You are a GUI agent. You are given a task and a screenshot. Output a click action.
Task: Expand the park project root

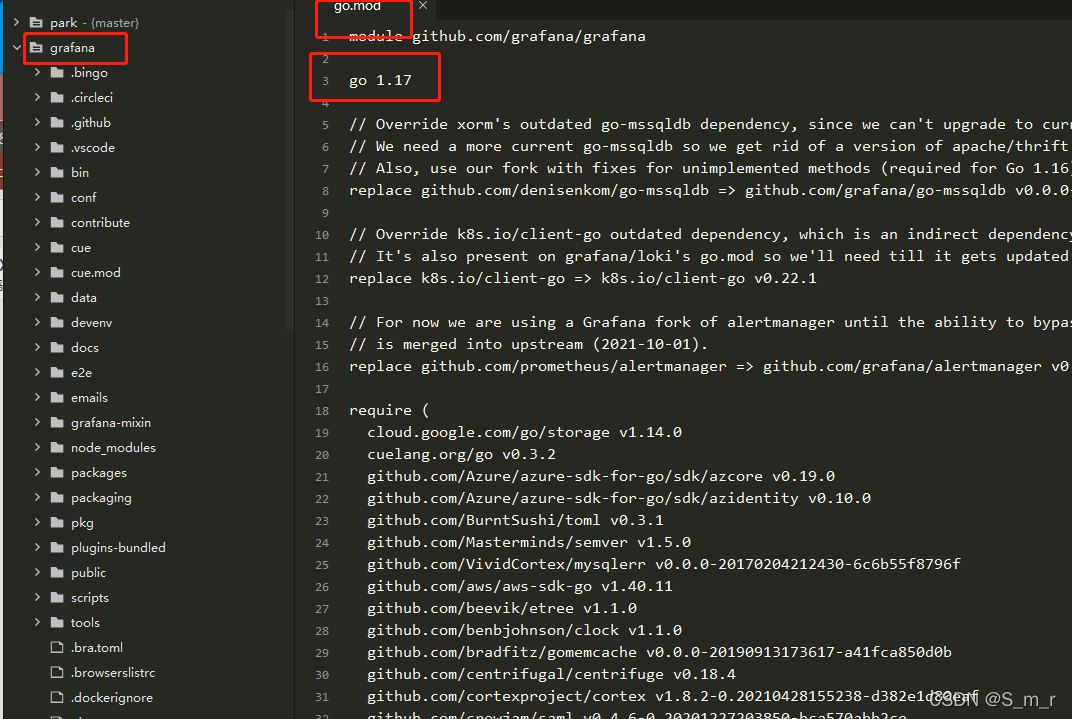click(x=16, y=23)
